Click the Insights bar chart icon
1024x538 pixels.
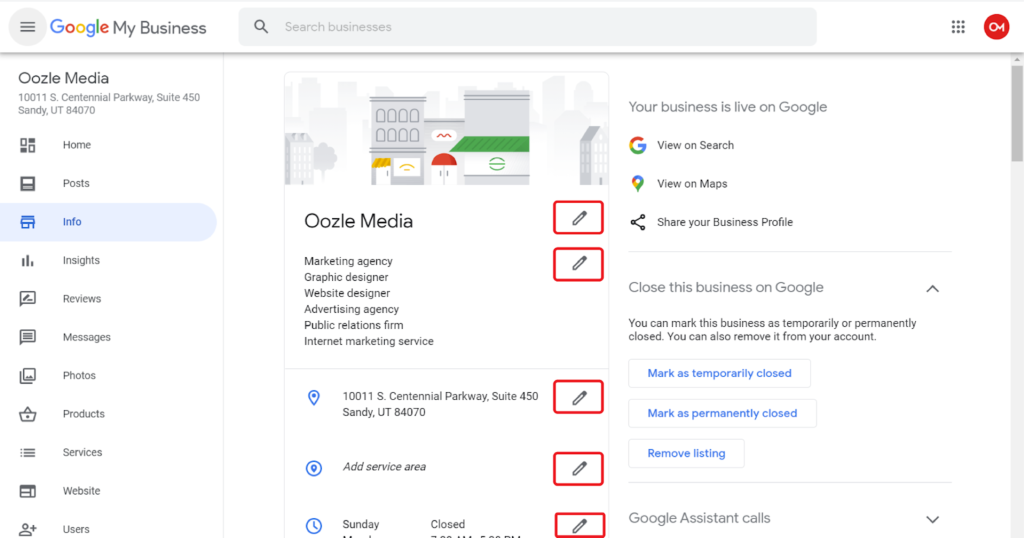point(27,261)
